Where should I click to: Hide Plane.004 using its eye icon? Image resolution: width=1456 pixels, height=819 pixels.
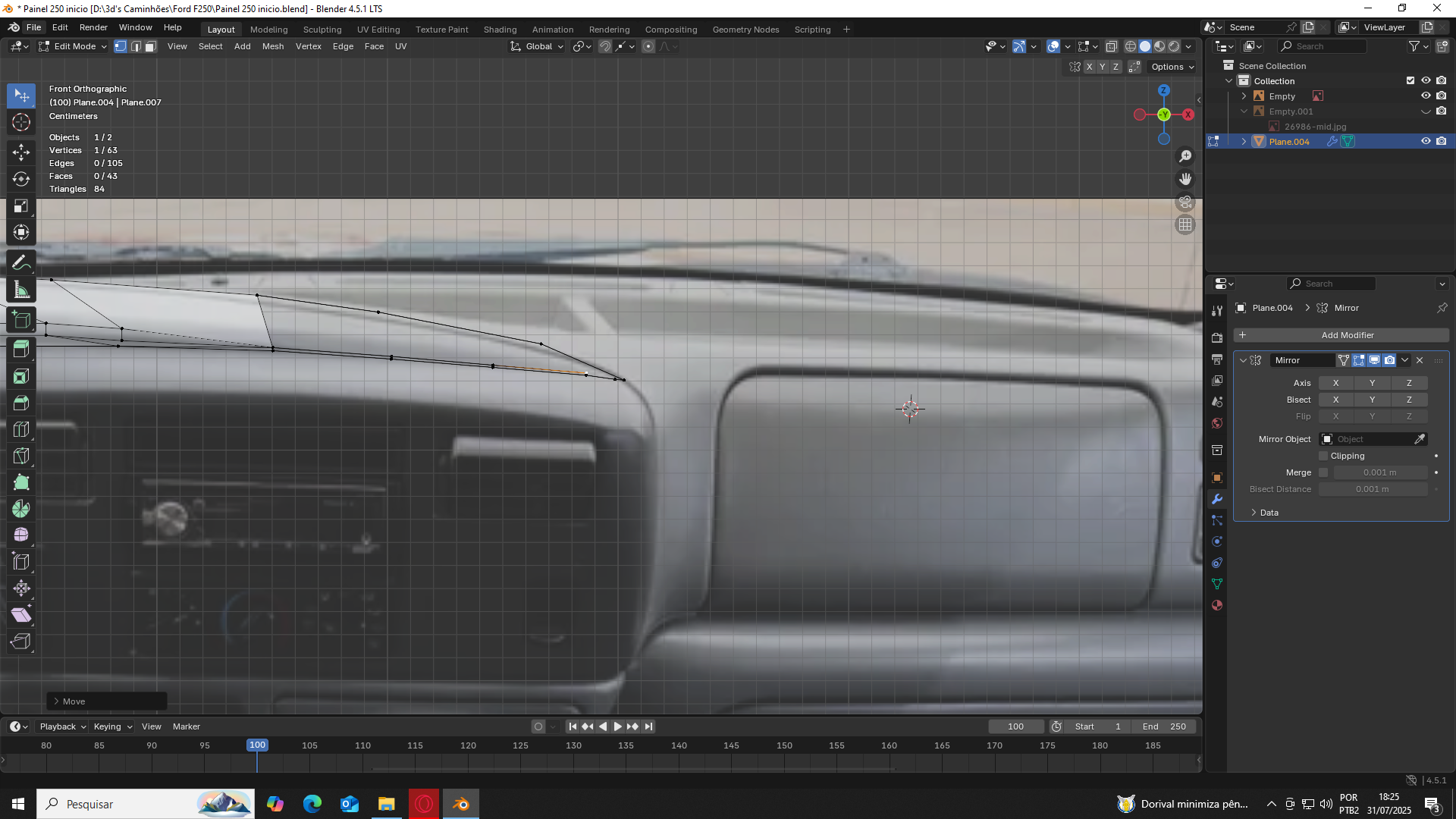coord(1426,142)
